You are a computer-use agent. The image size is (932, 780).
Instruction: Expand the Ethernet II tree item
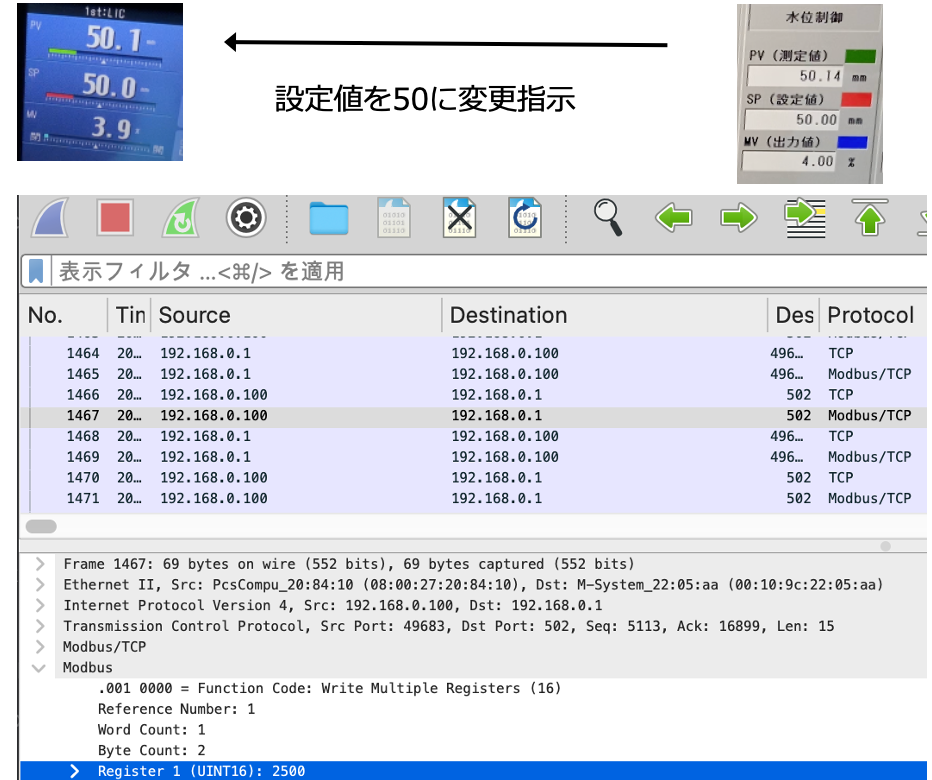pyautogui.click(x=40, y=585)
